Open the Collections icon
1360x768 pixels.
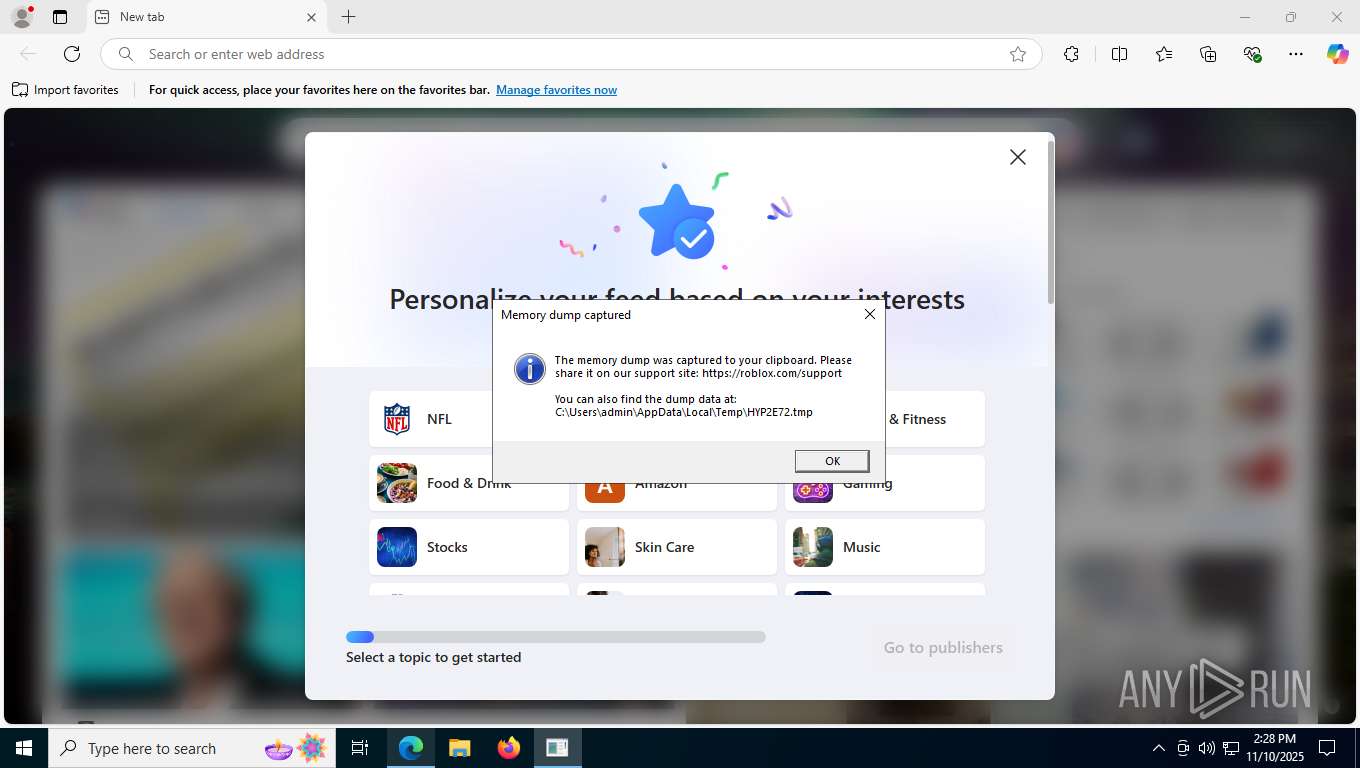click(1208, 54)
